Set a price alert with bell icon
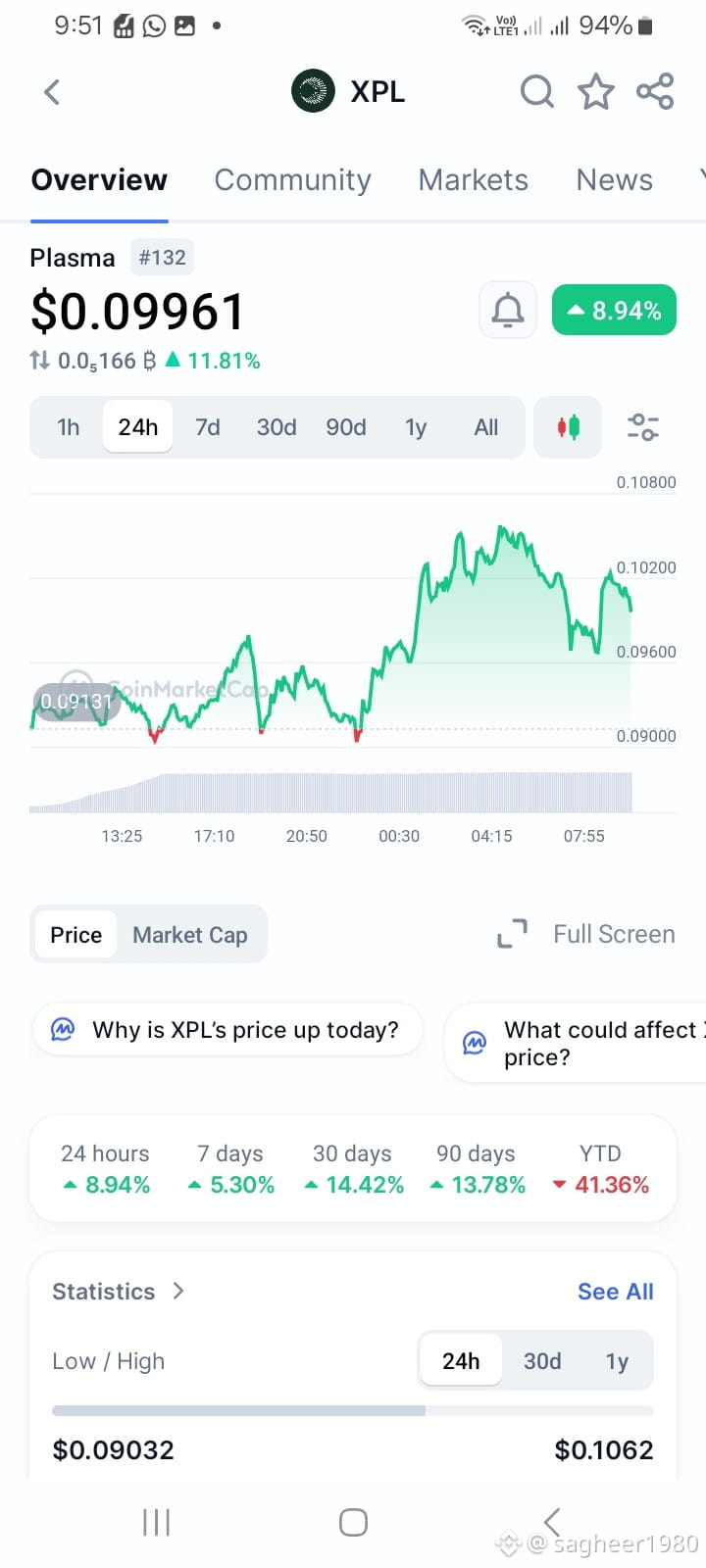The width and height of the screenshot is (706, 1568). pyautogui.click(x=507, y=311)
